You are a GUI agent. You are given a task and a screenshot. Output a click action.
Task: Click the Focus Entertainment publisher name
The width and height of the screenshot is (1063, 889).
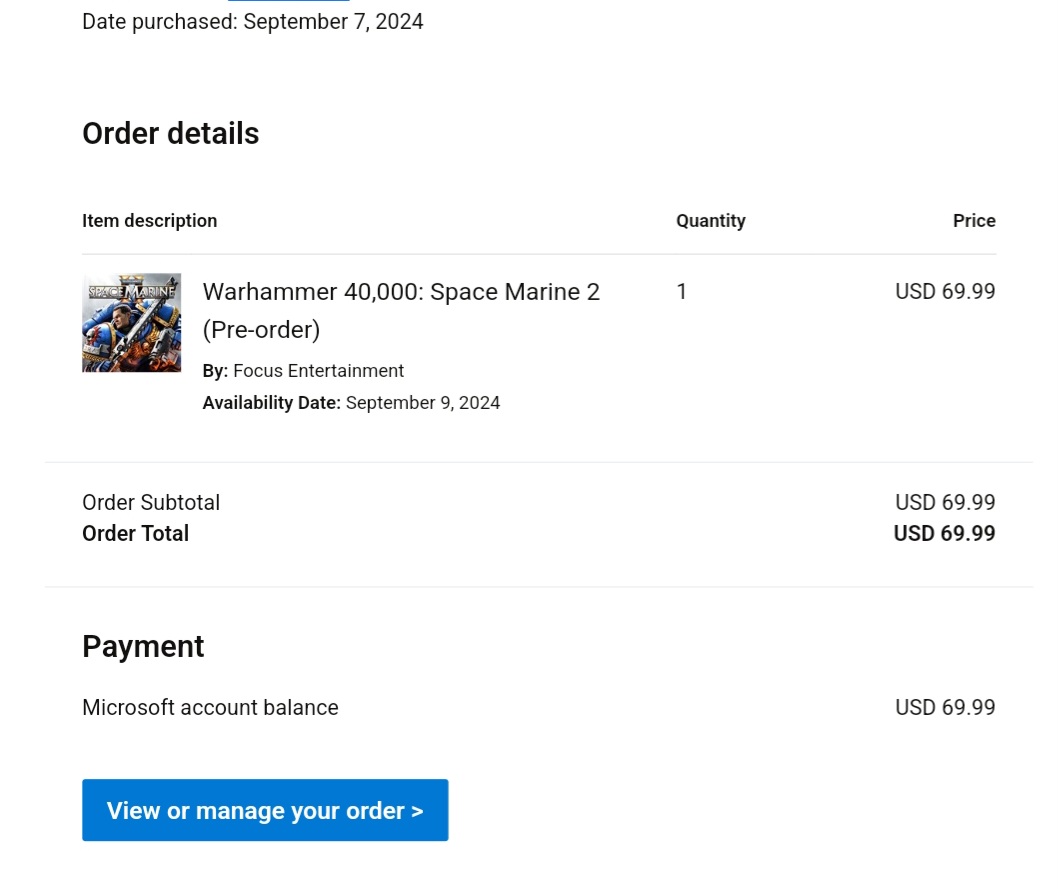(318, 371)
